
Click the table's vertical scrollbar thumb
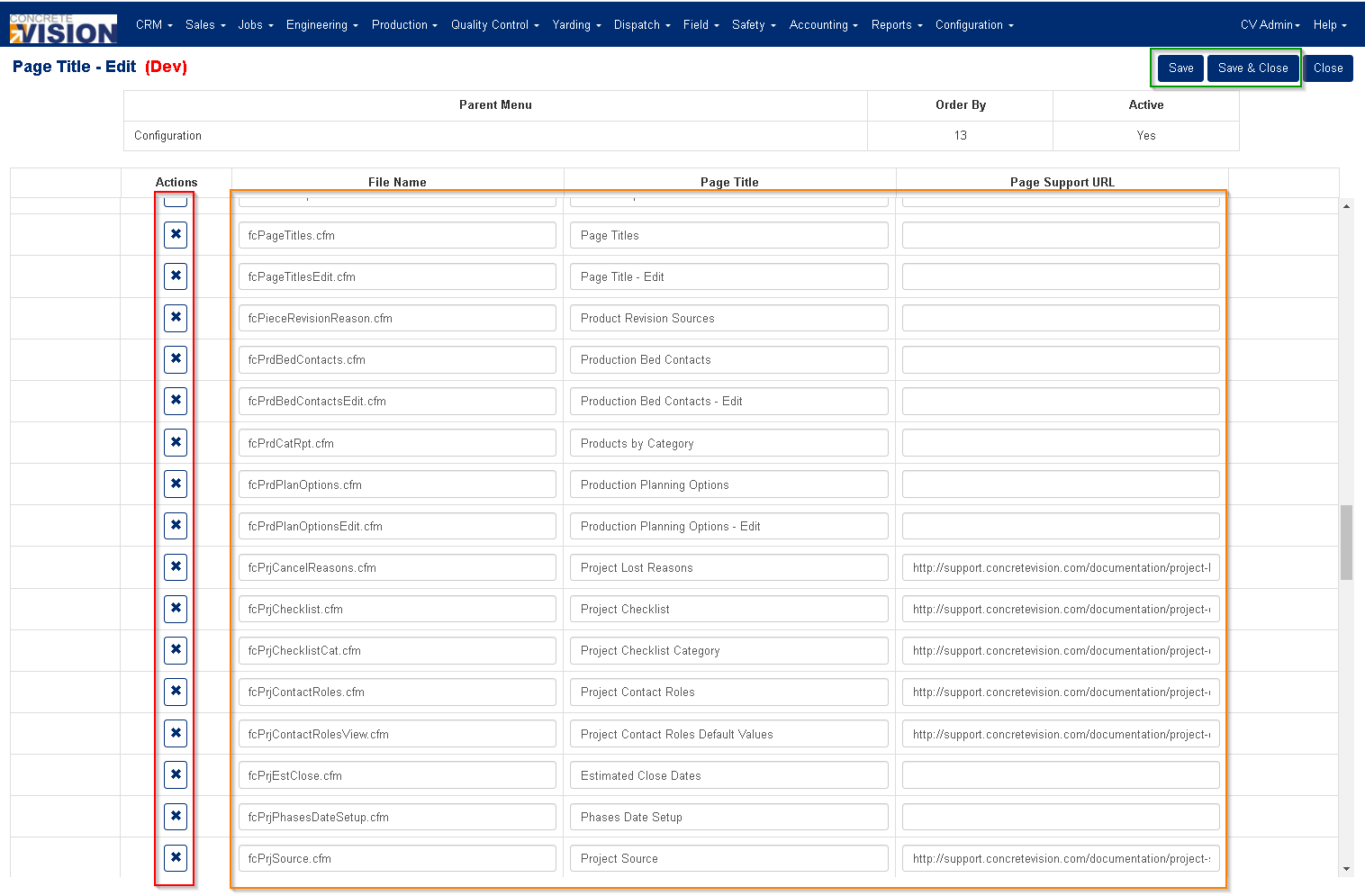tap(1346, 542)
